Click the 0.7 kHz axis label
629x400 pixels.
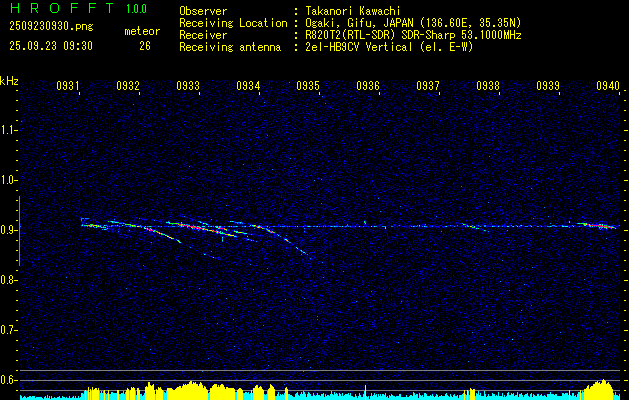[8, 330]
